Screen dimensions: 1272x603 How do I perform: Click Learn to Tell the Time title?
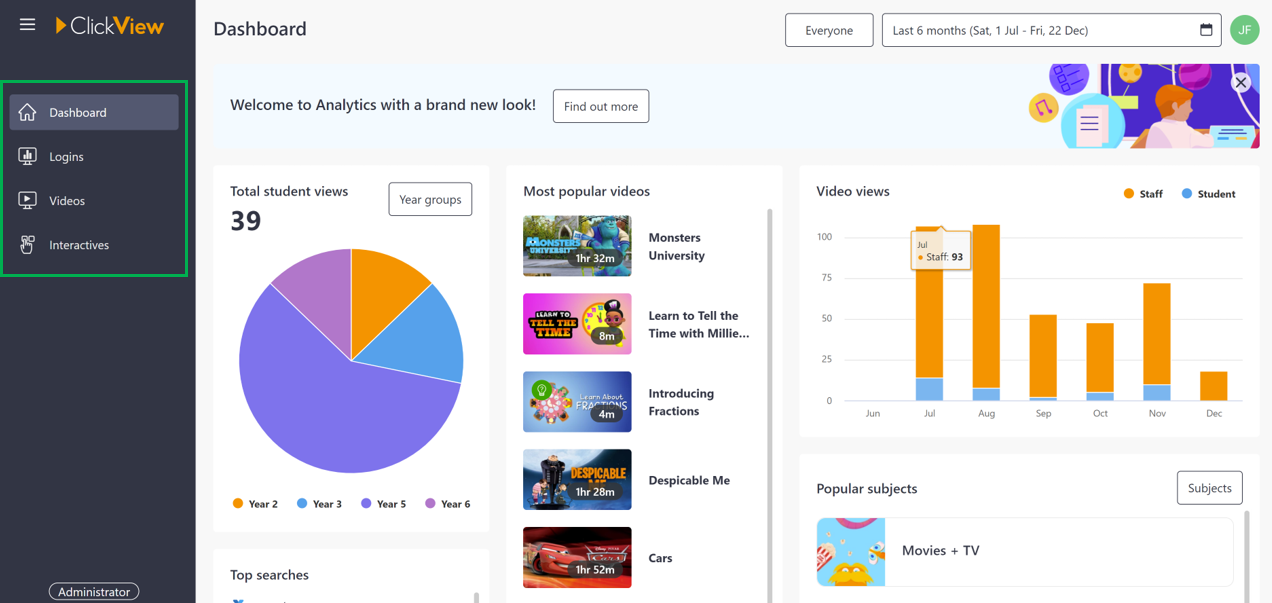699,324
